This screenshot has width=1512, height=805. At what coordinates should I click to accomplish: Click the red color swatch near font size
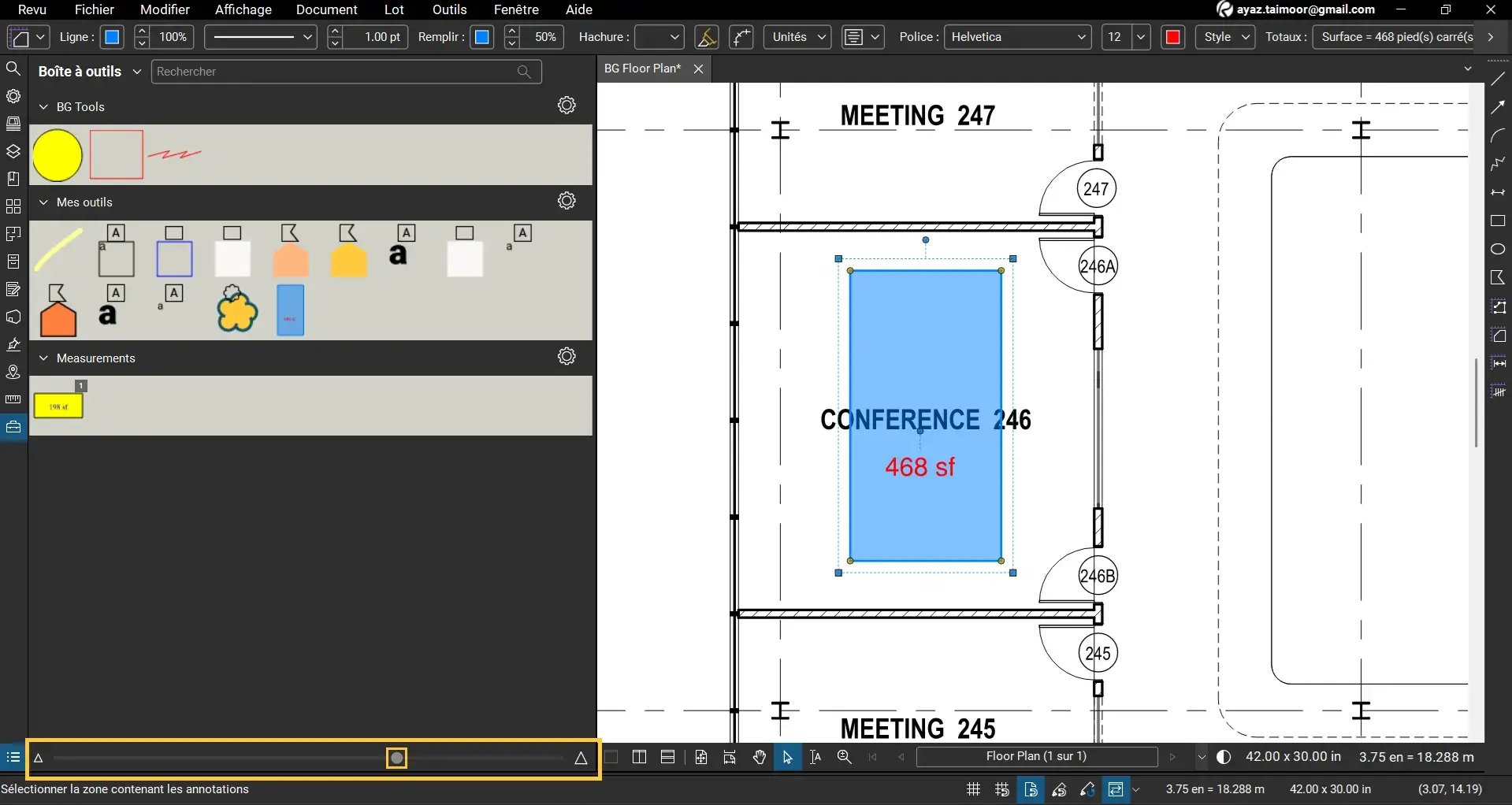coord(1172,37)
